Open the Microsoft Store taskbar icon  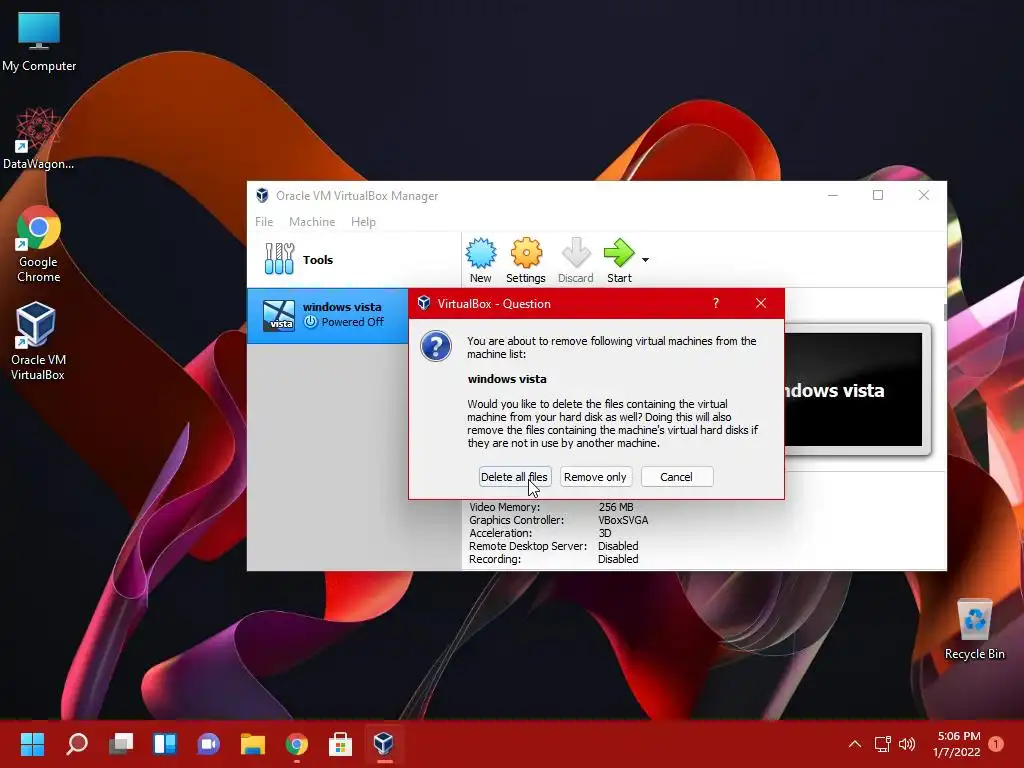pos(340,744)
